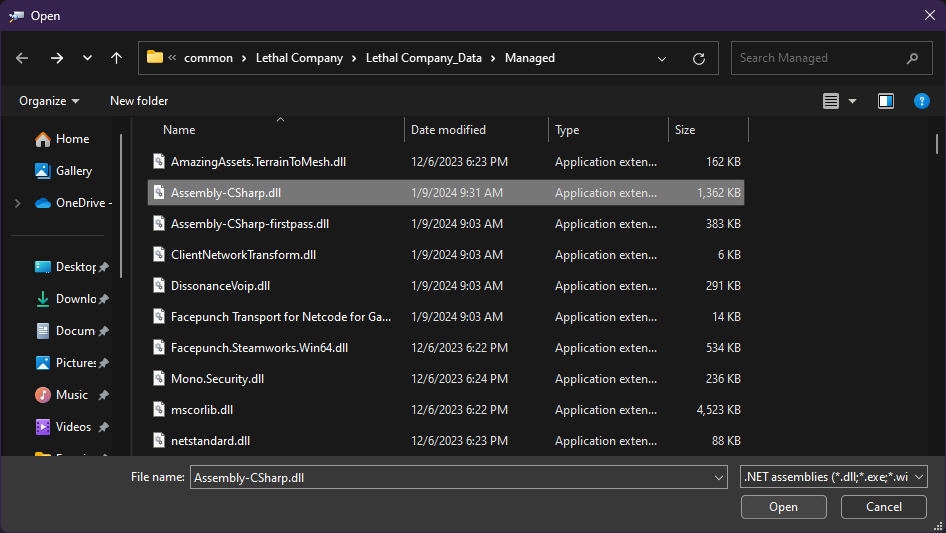Image resolution: width=946 pixels, height=533 pixels.
Task: Open the Pictures quick access folder
Action: click(71, 363)
